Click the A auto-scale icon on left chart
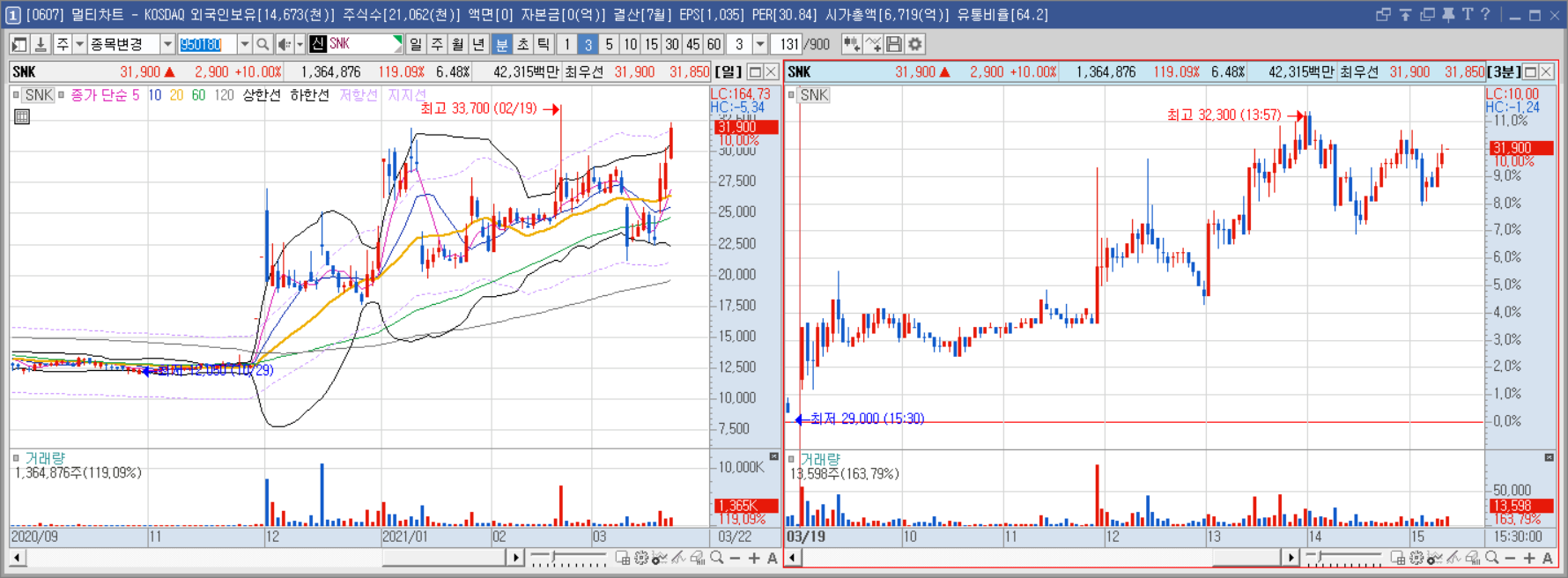The image size is (1568, 578). pos(773,558)
